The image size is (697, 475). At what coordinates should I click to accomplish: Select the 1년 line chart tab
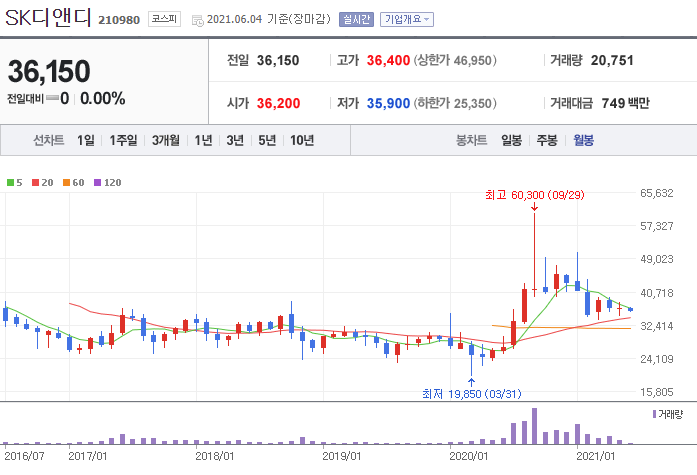203,140
